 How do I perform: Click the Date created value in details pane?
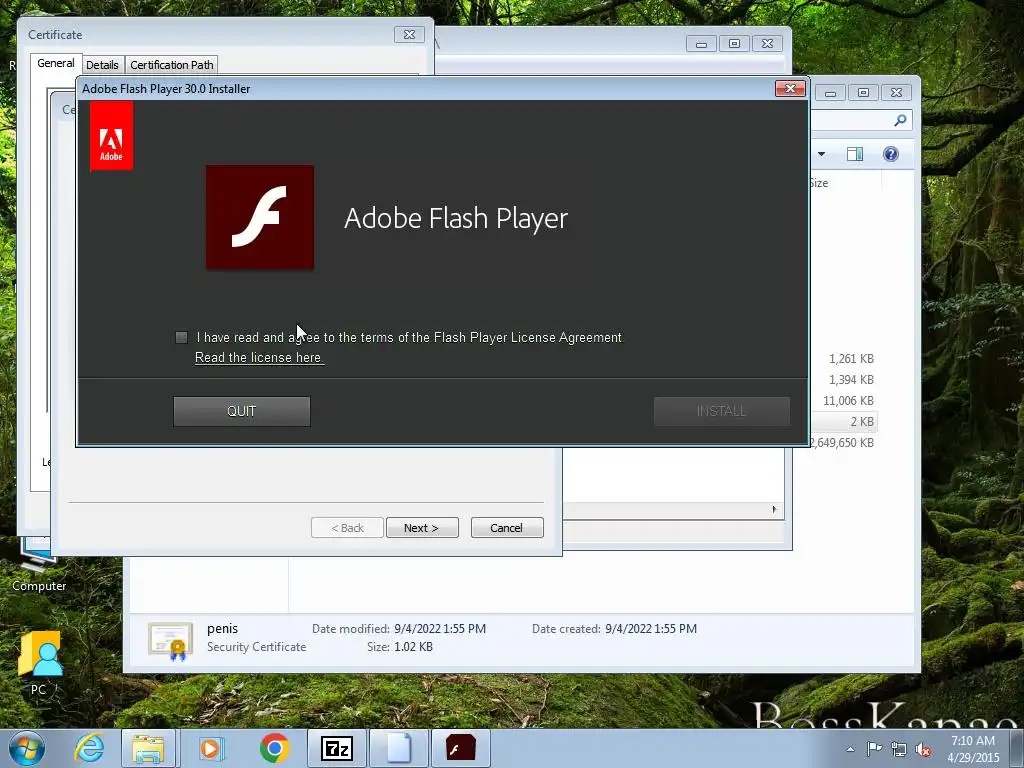coord(650,628)
